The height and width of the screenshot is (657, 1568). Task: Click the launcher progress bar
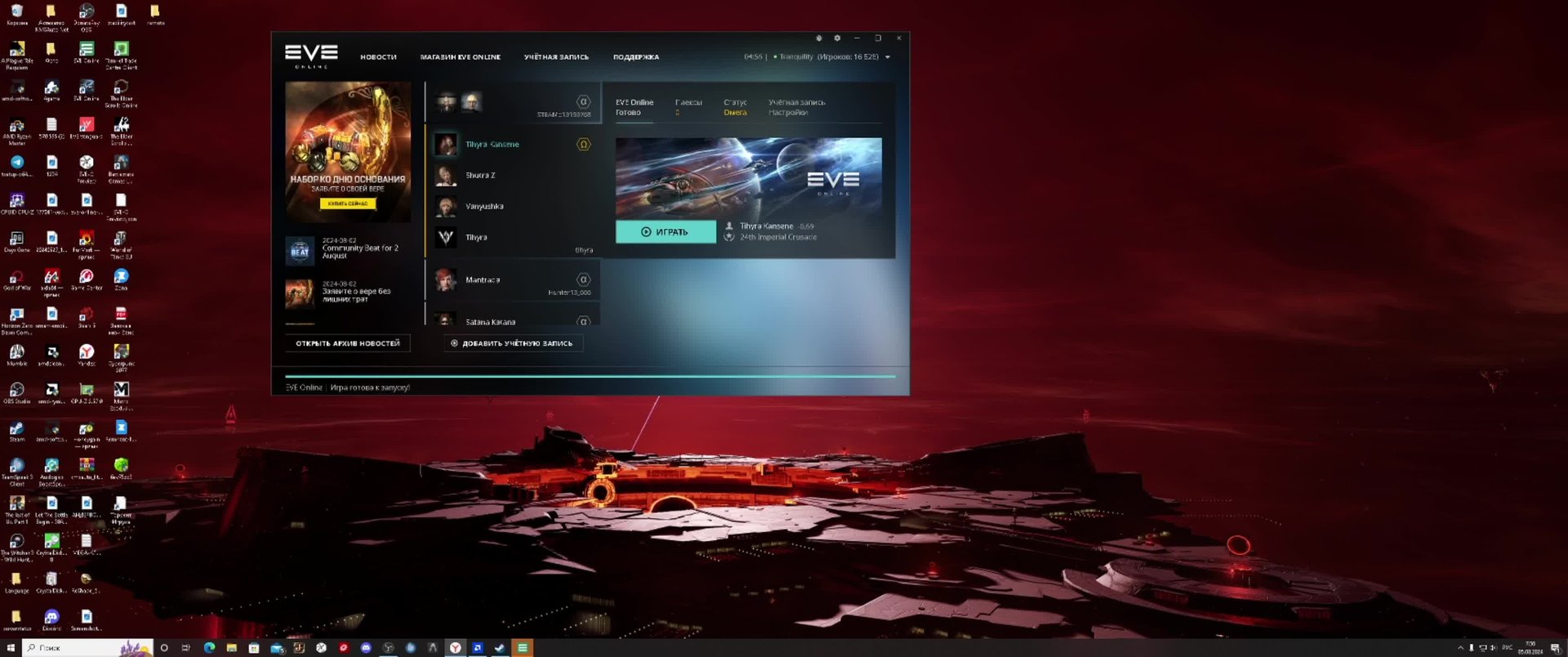click(590, 377)
